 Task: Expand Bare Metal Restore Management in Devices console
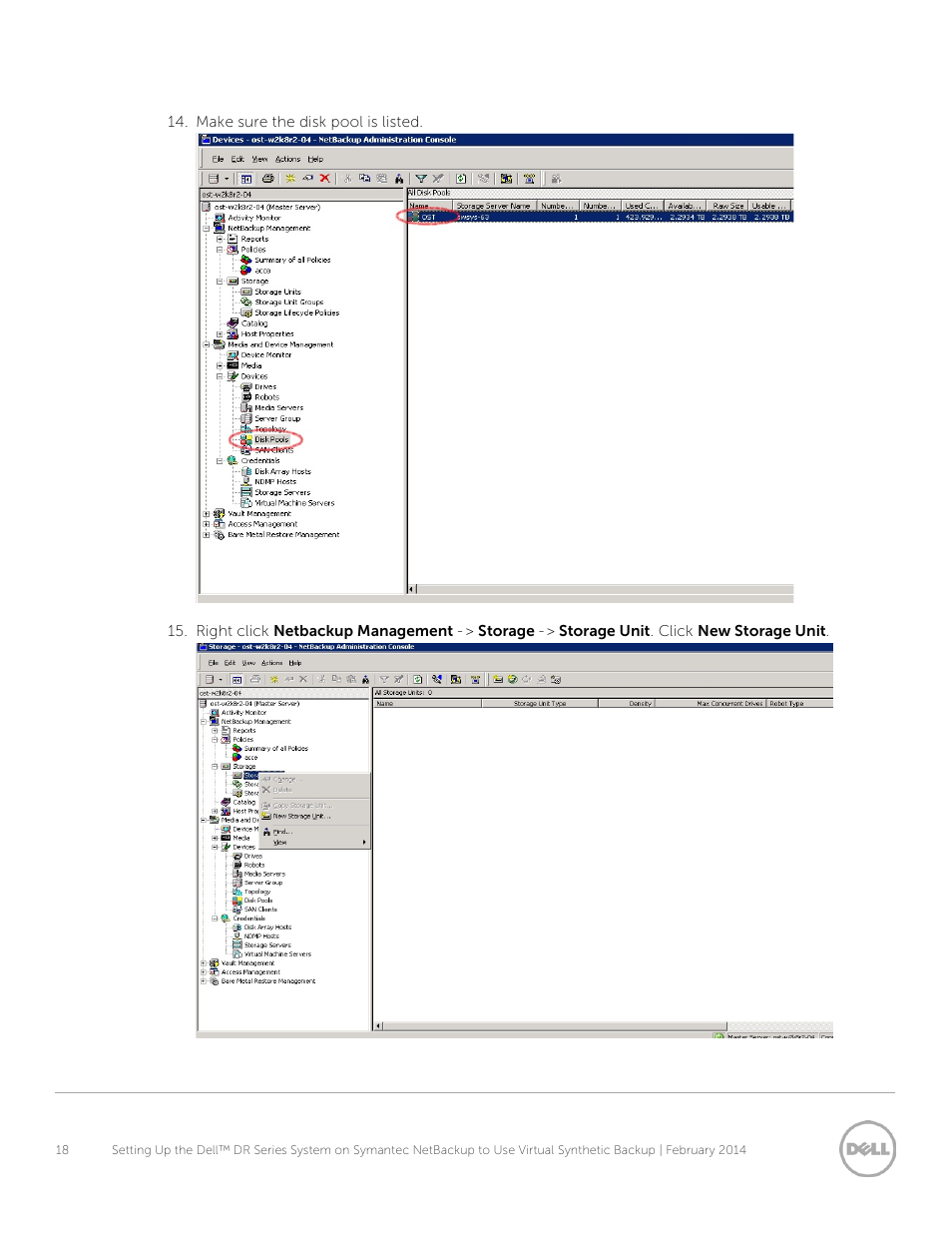[207, 535]
